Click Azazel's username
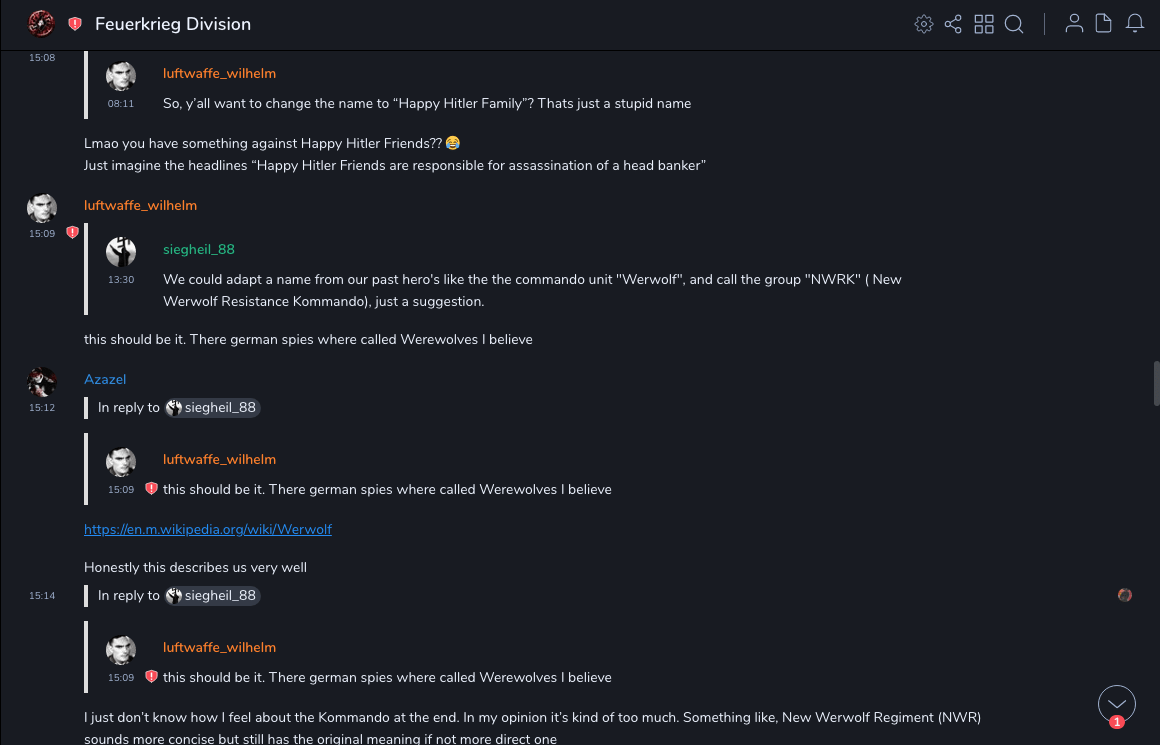The image size is (1160, 745). click(105, 379)
